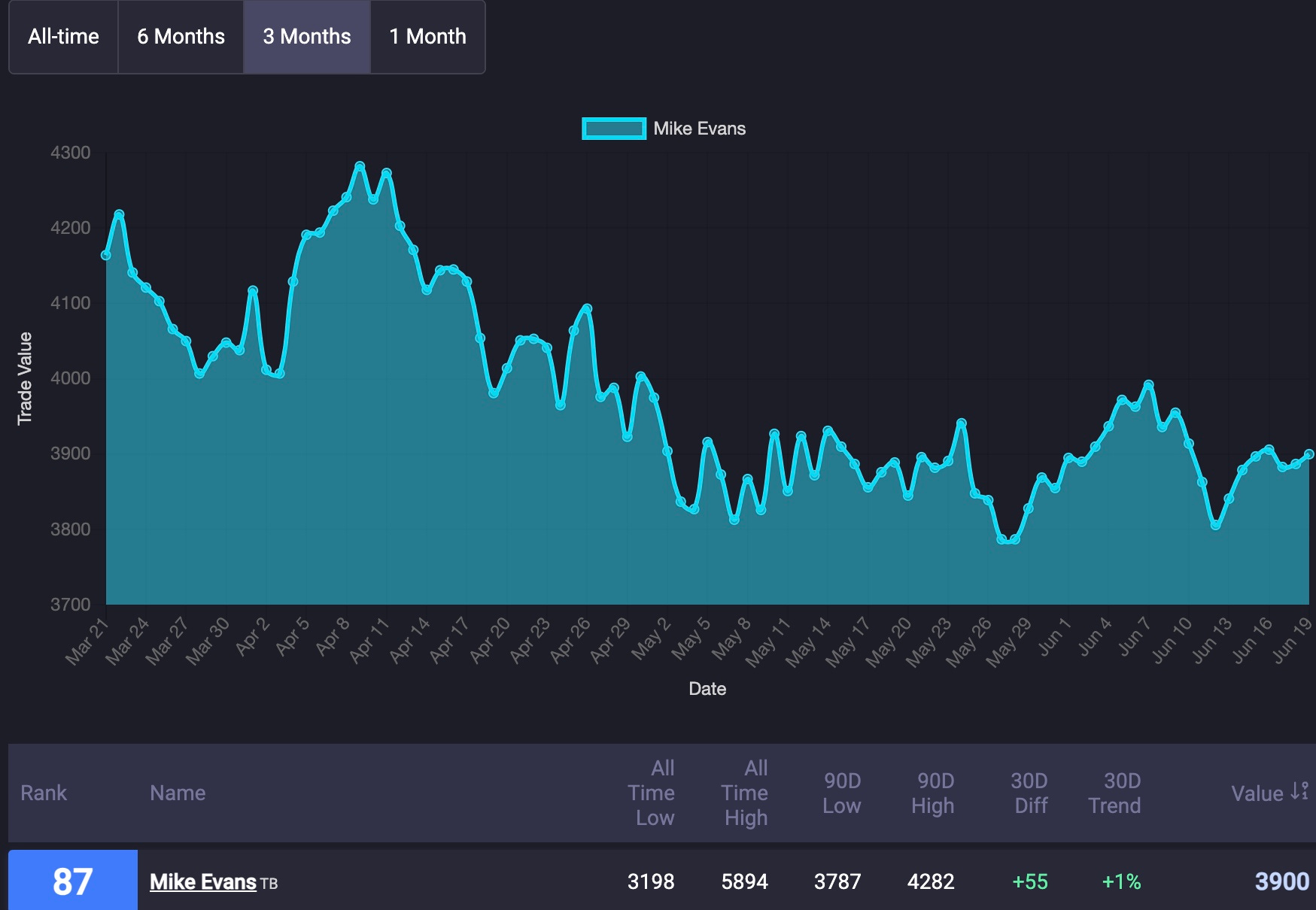Sort by 30D Diff column header
Image resolution: width=1316 pixels, height=910 pixels.
1030,793
